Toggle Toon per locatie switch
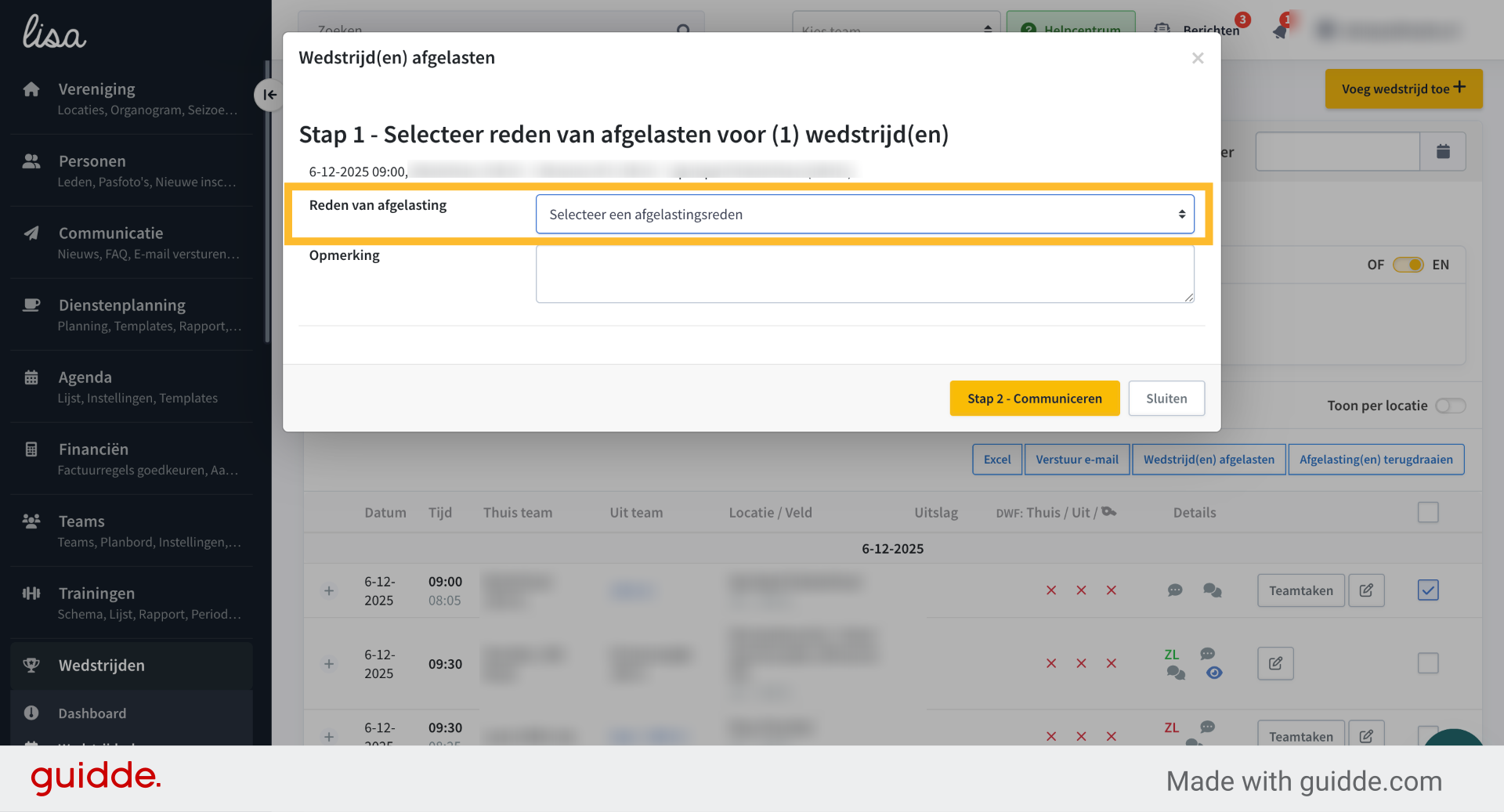Image resolution: width=1504 pixels, height=812 pixels. pyautogui.click(x=1450, y=406)
